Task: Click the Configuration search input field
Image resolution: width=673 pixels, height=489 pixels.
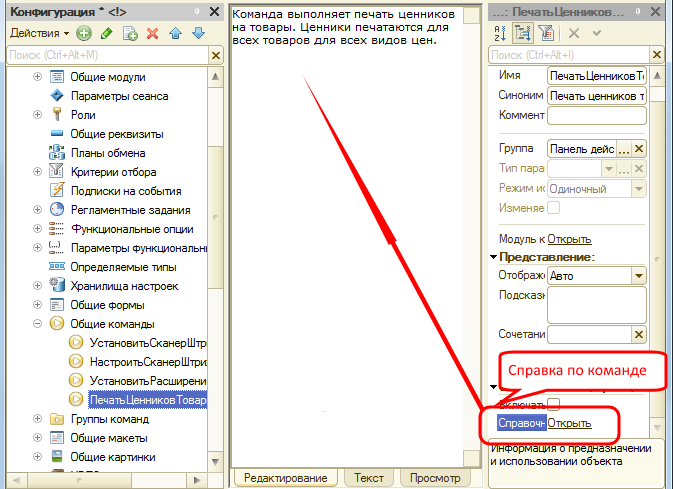Action: pyautogui.click(x=108, y=55)
